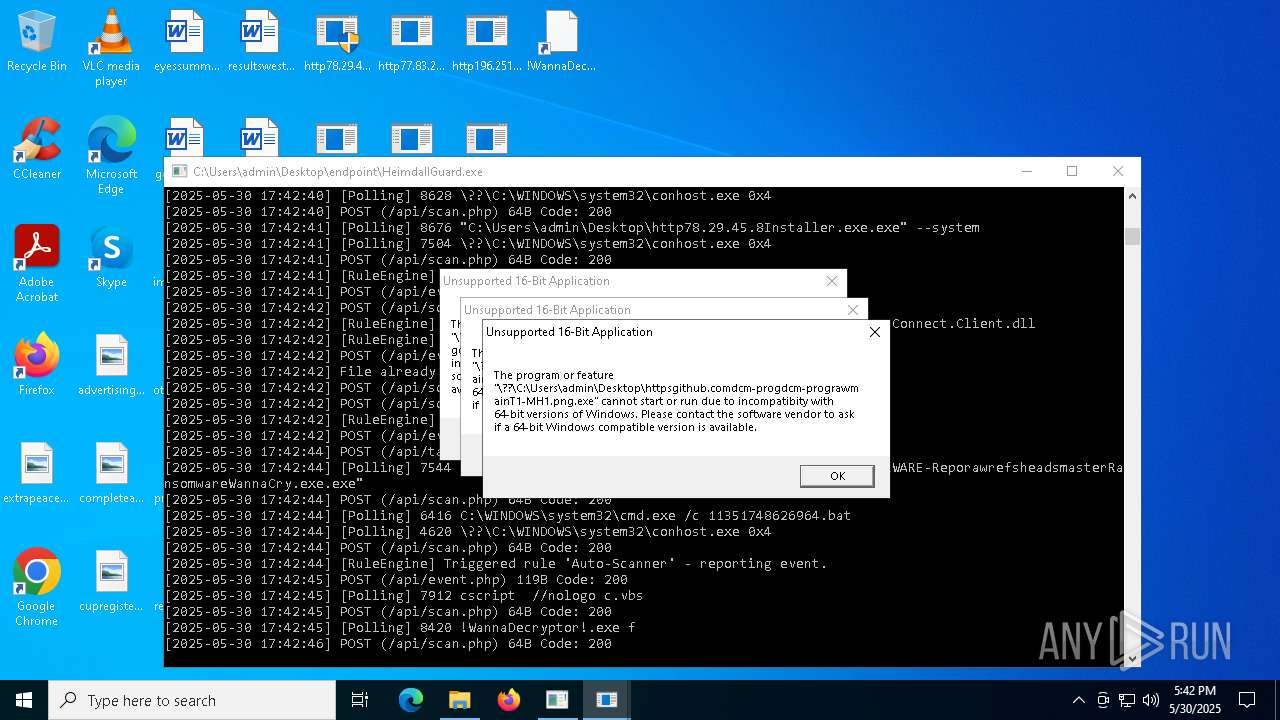Open the volume control tray icon
This screenshot has width=1280, height=720.
tap(1151, 700)
